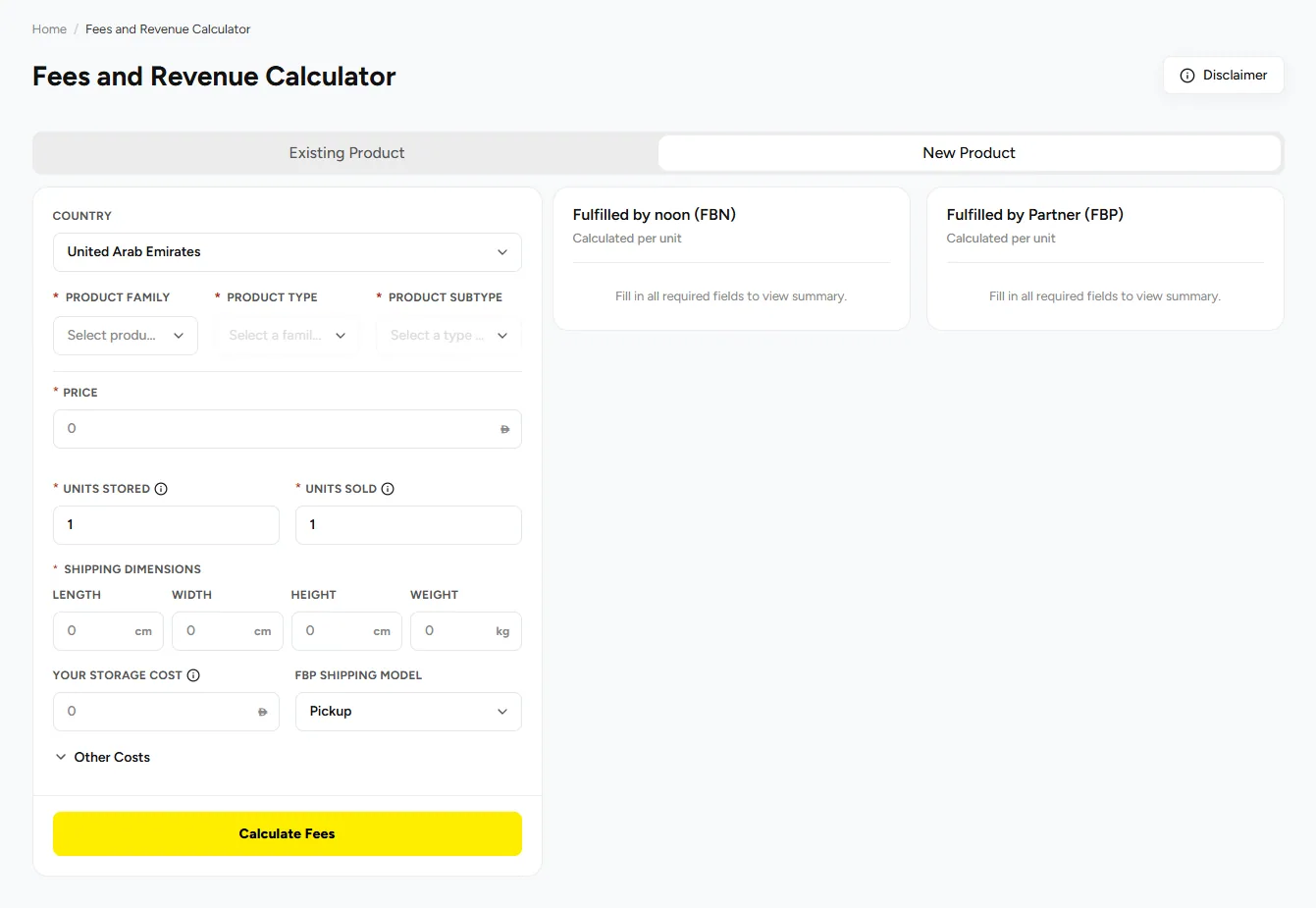Click the Weight input field

coord(466,631)
